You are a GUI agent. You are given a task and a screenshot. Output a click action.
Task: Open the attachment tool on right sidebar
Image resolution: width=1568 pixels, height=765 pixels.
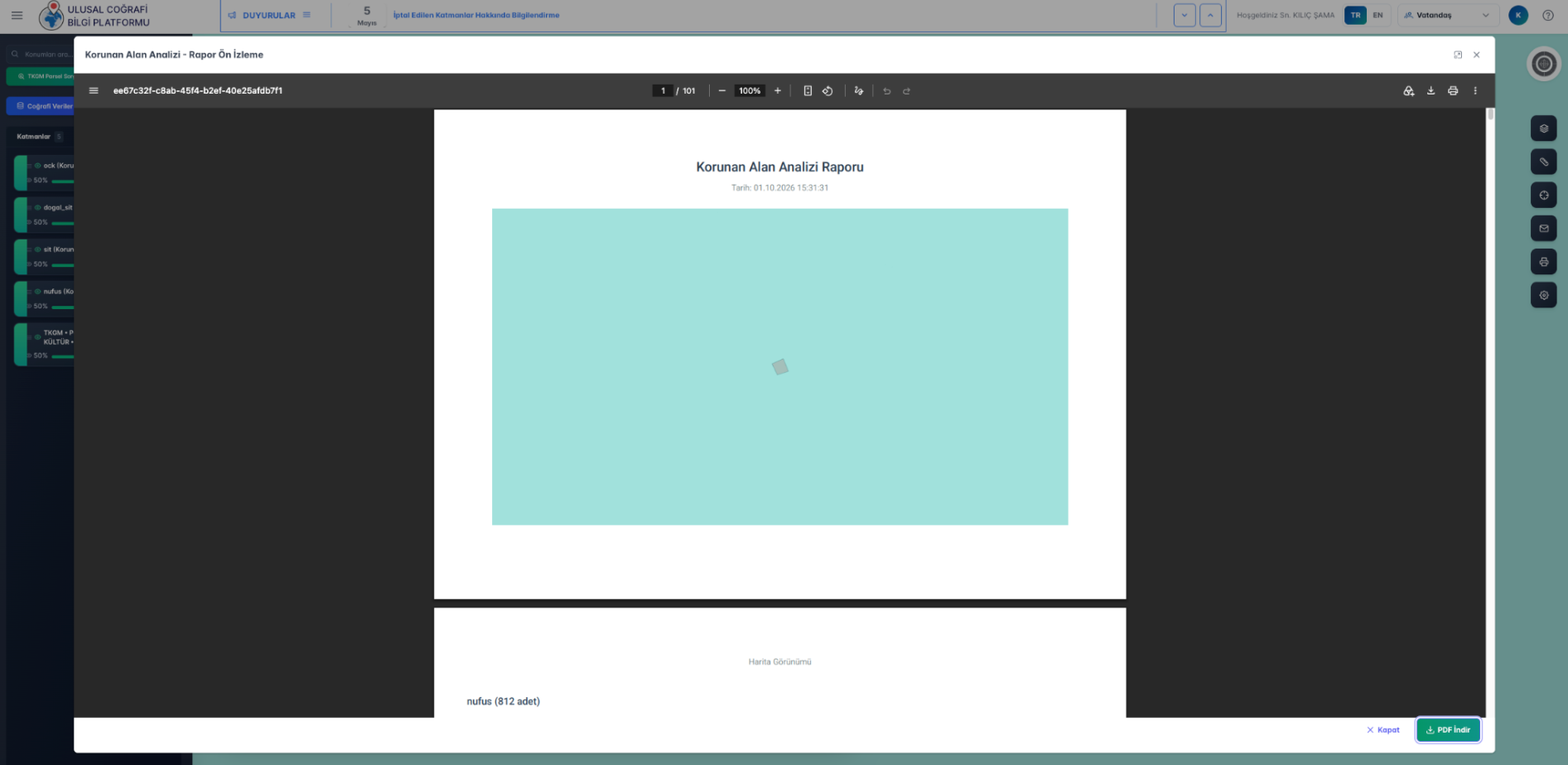(1544, 162)
